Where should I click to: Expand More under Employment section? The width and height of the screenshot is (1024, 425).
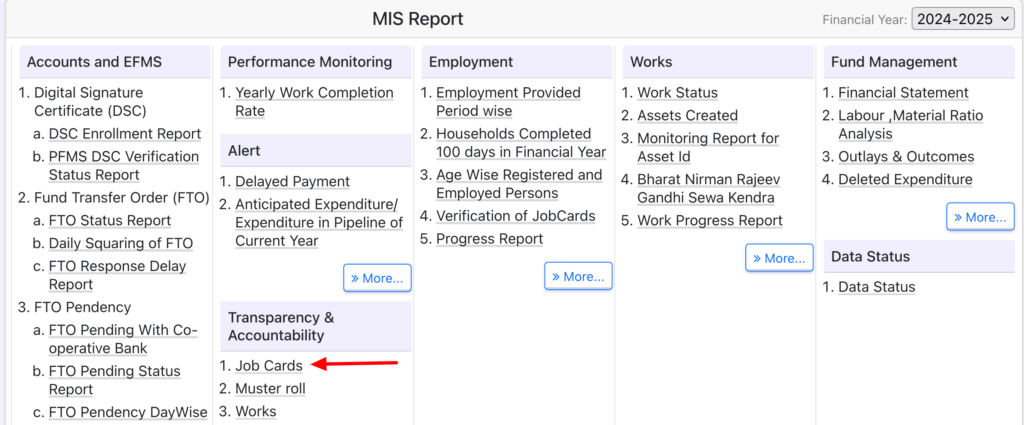[578, 276]
